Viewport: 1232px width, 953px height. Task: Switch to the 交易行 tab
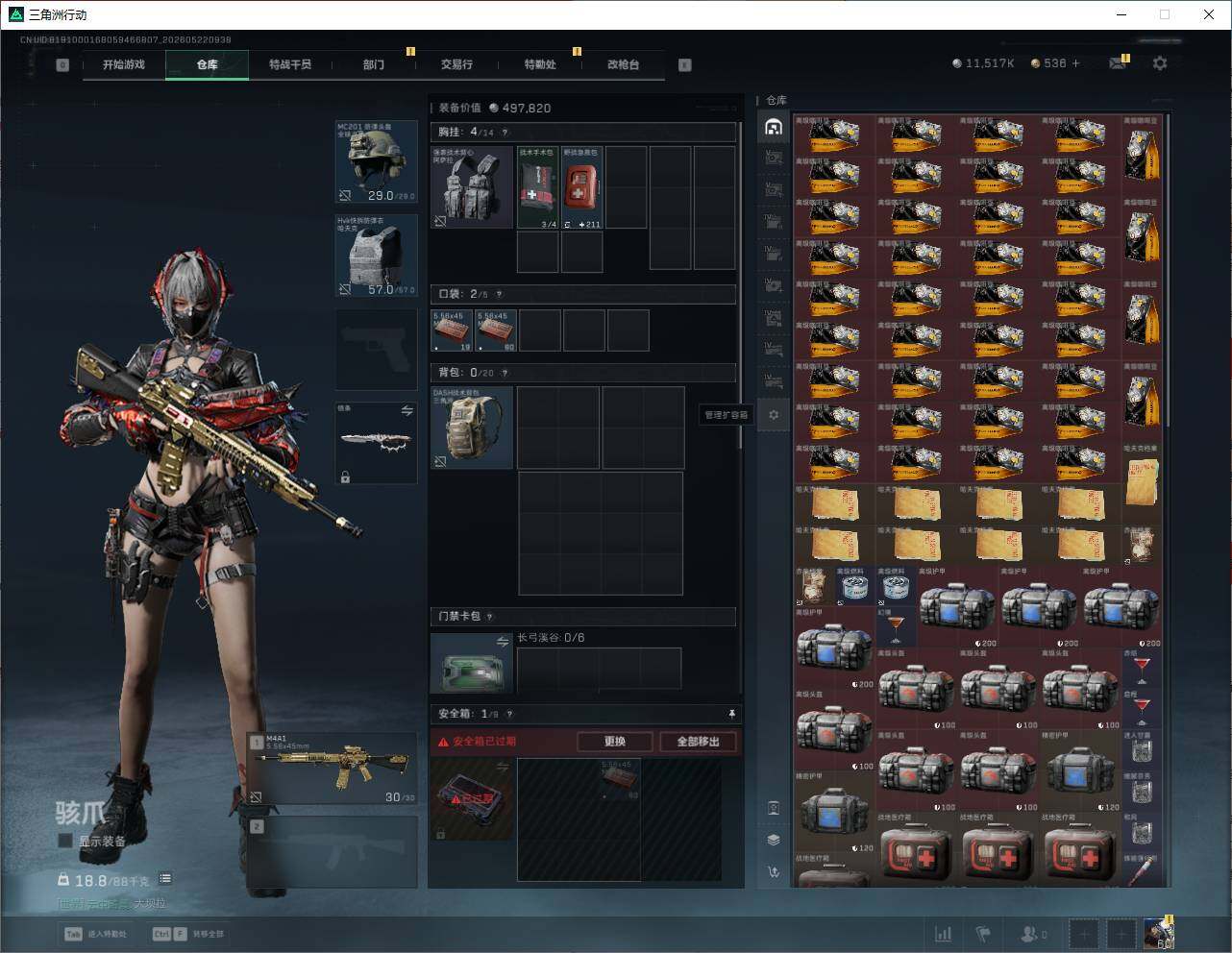coord(456,64)
